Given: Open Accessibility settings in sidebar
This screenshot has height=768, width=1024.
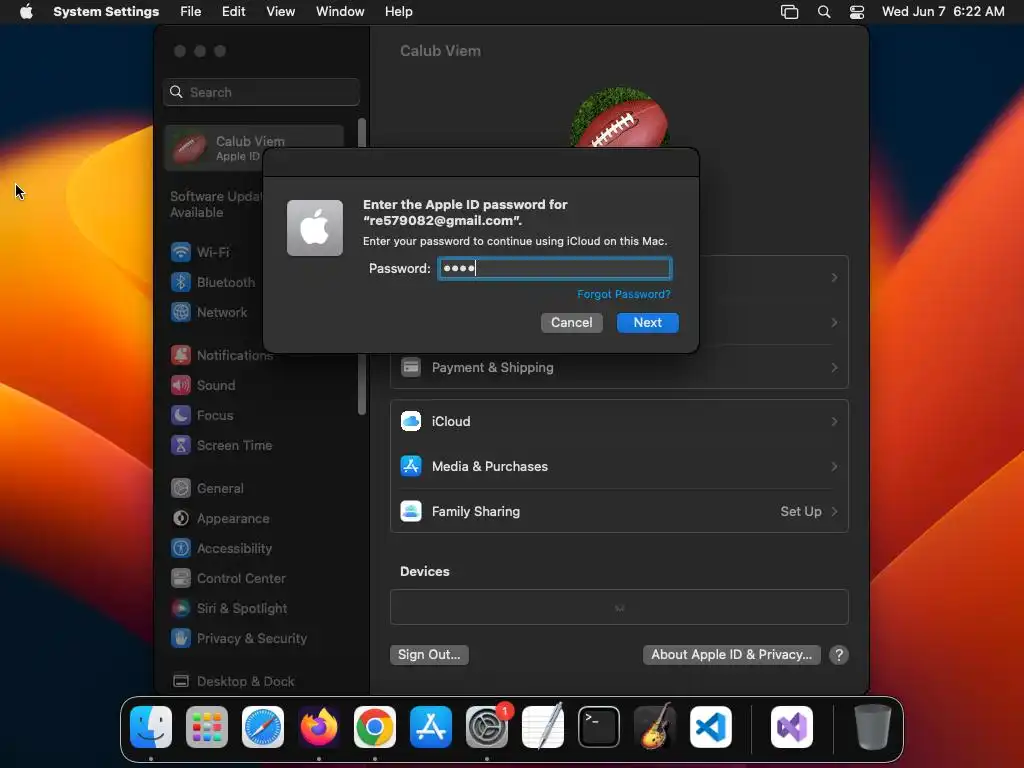Looking at the screenshot, I should [221, 549].
